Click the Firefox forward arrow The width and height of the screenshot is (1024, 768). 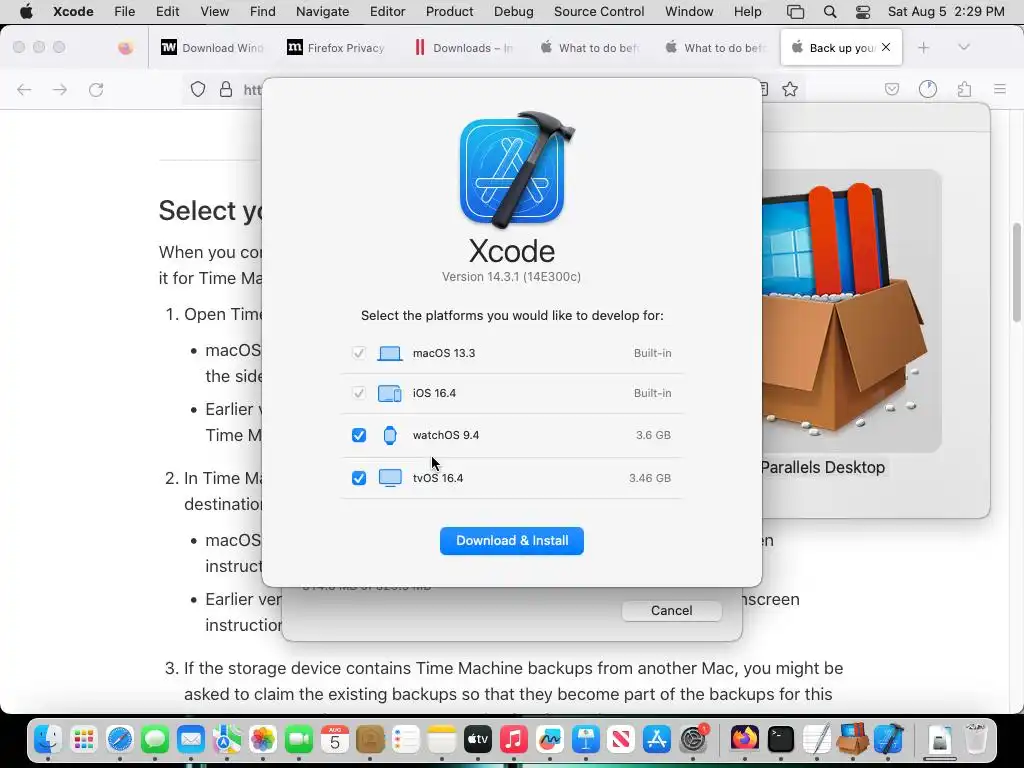(60, 89)
